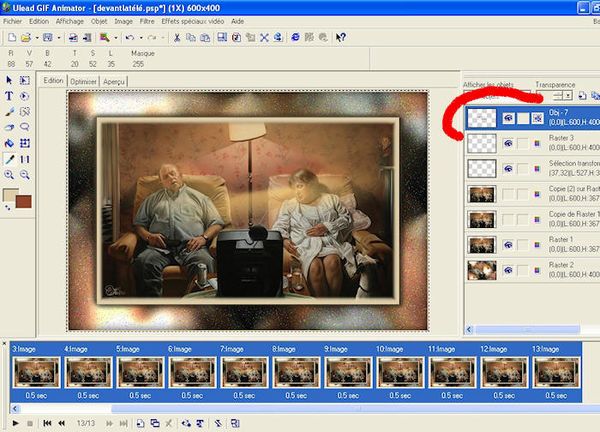Select the Eyedropper color picker tool

tap(9, 159)
